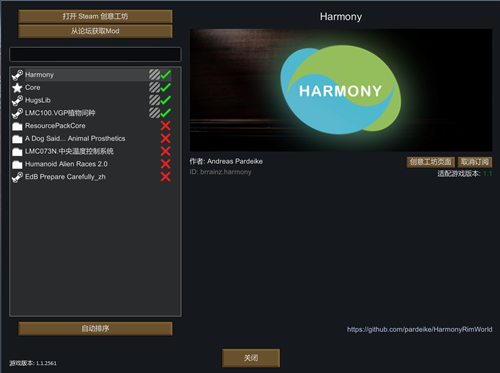Select the ResourcePackCore mod name
Image resolution: width=500 pixels, height=373 pixels.
pyautogui.click(x=55, y=126)
